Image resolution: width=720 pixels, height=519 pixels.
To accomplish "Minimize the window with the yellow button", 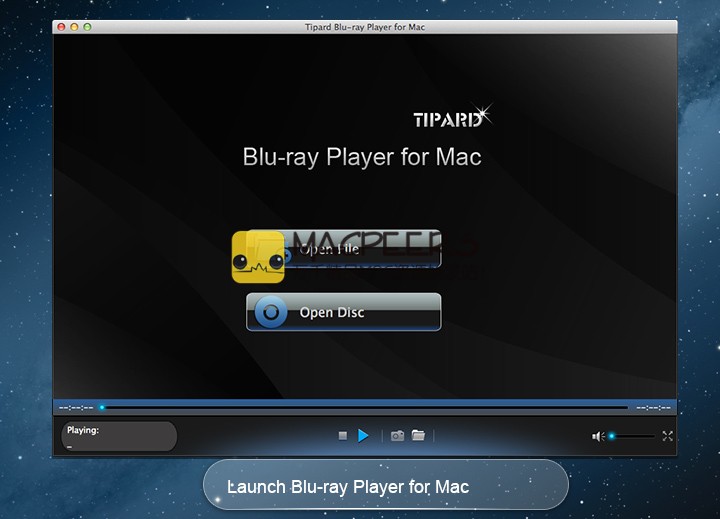I will coord(74,27).
